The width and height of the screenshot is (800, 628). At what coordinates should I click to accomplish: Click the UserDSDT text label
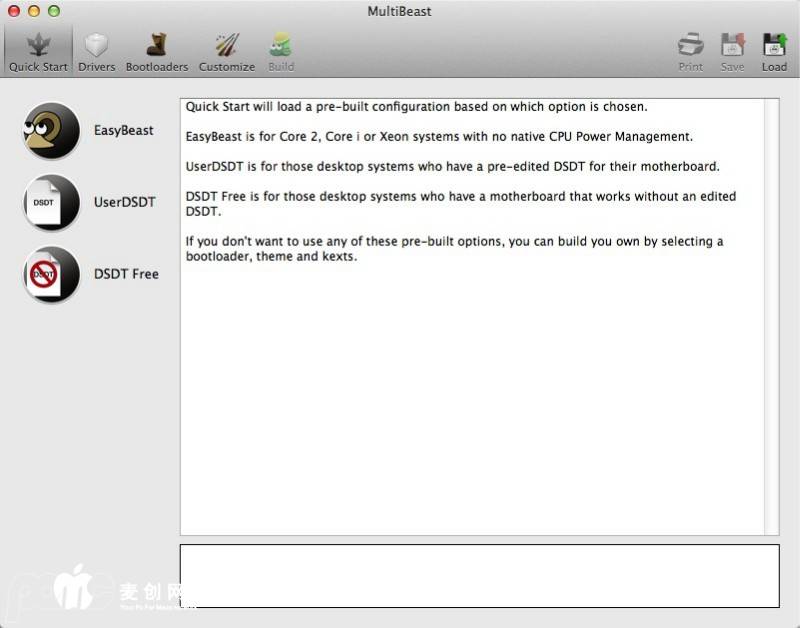[x=125, y=203]
